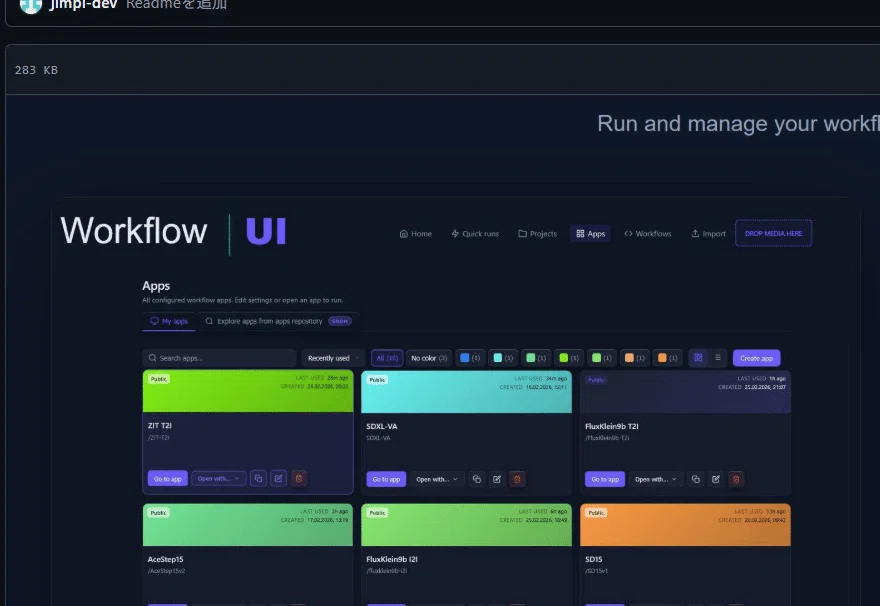Click DROP MEDIA HERE area
This screenshot has width=880, height=606.
773,233
